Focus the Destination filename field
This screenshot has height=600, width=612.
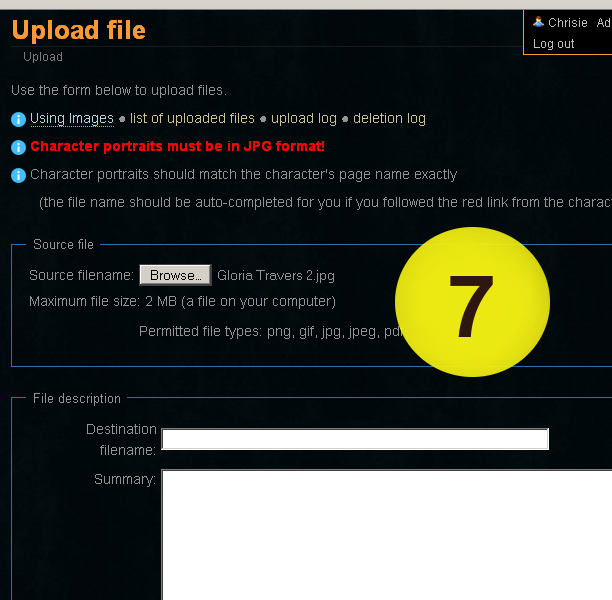(355, 439)
